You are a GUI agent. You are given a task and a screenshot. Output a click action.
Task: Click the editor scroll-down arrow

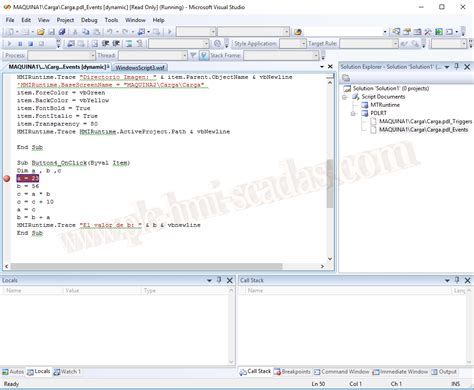330,259
